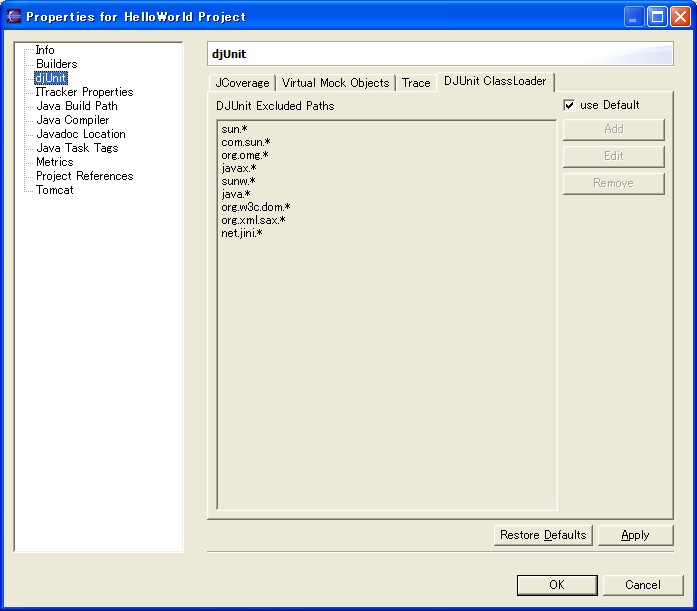Image resolution: width=697 pixels, height=611 pixels.
Task: Open the Java Compiler settings
Action: (72, 120)
